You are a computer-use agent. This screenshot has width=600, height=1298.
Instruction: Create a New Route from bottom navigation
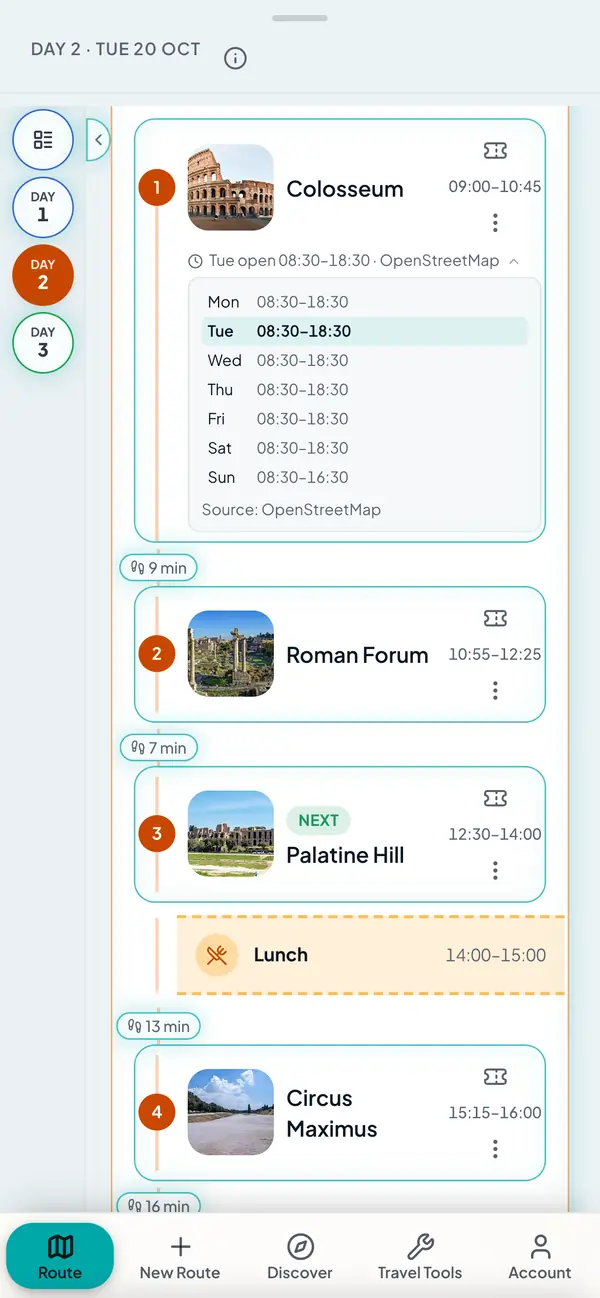(180, 1256)
